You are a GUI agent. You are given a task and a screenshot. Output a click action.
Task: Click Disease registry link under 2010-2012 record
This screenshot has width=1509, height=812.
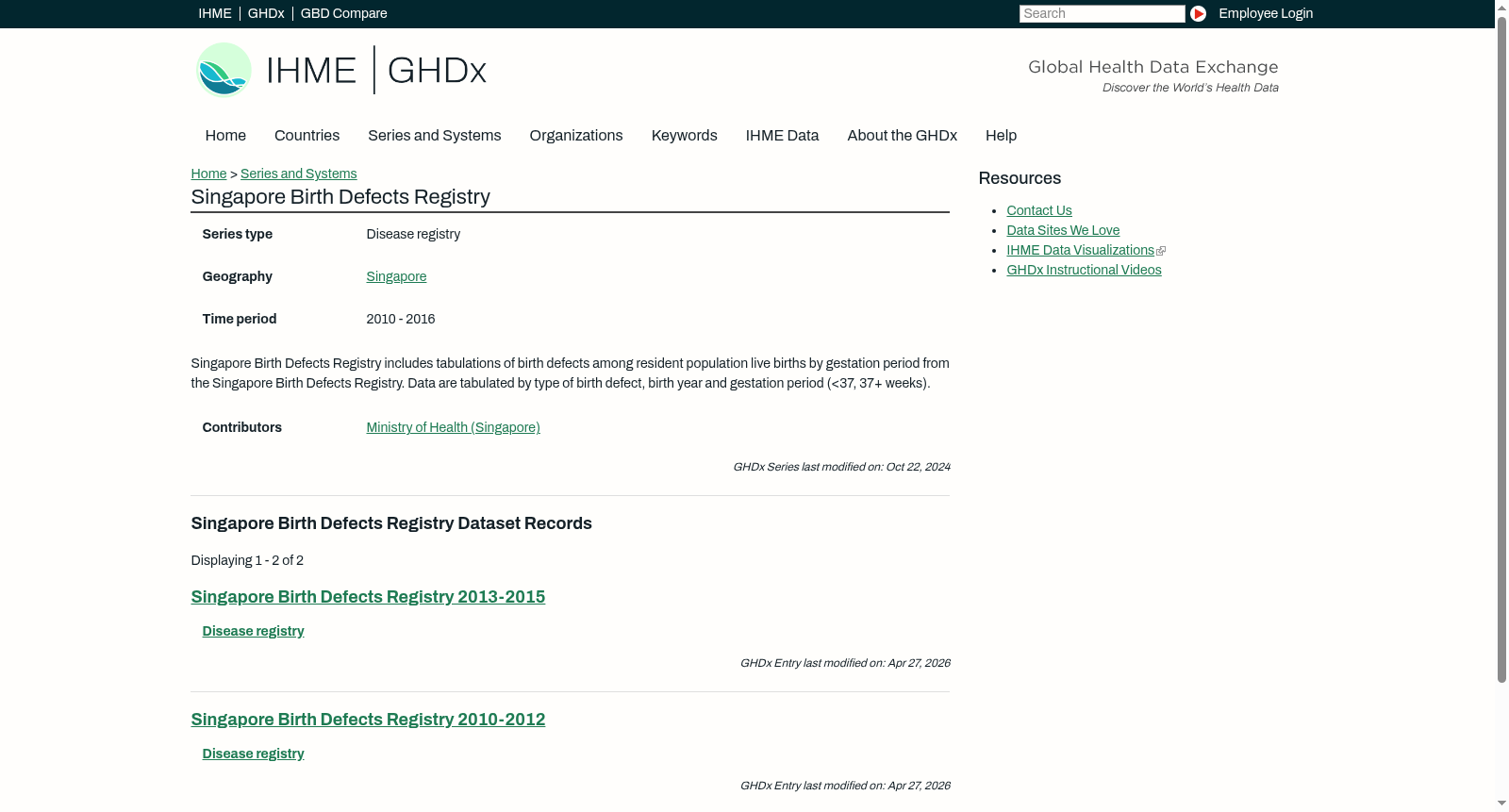(253, 754)
